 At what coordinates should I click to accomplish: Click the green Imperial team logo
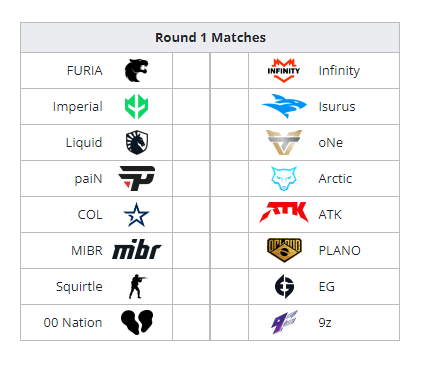point(136,106)
